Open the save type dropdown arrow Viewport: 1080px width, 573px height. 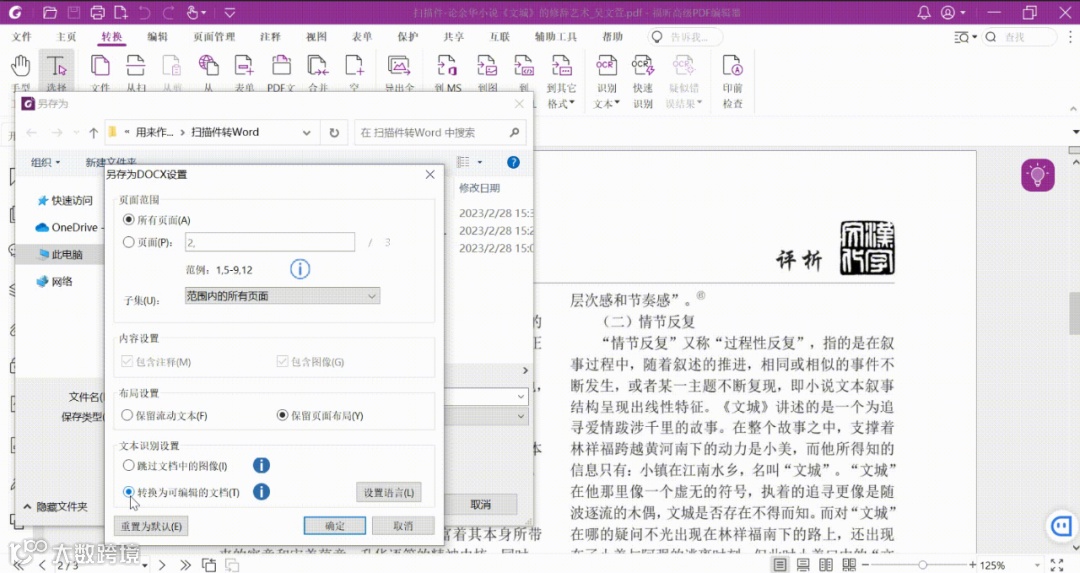(521, 416)
